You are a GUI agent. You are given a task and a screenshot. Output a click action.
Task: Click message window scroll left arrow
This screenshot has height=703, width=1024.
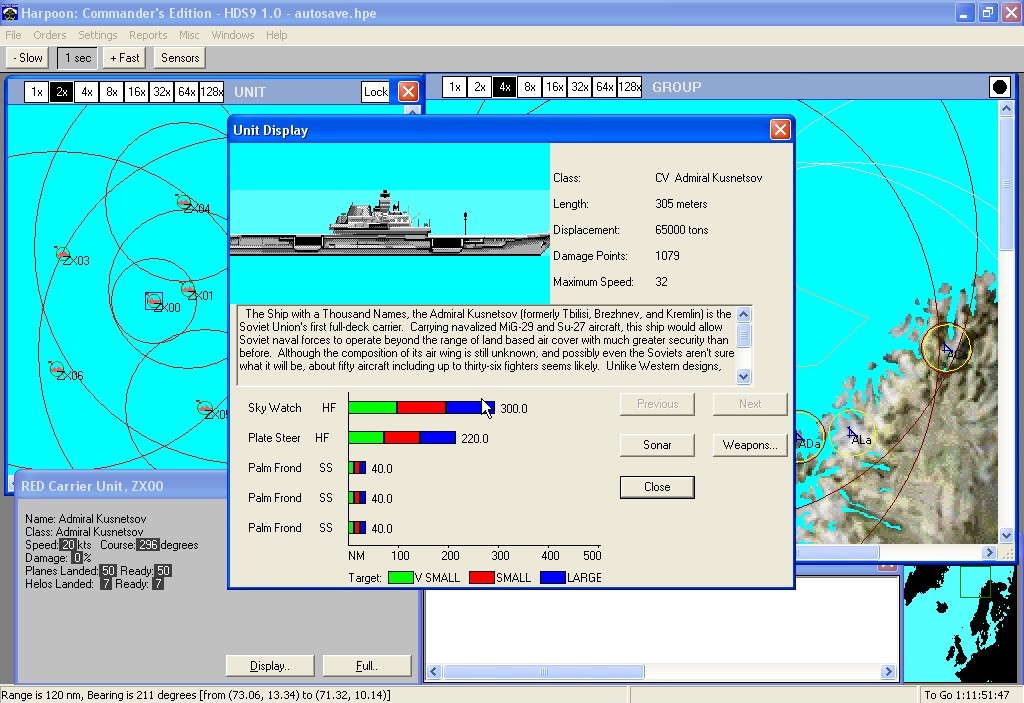(434, 672)
